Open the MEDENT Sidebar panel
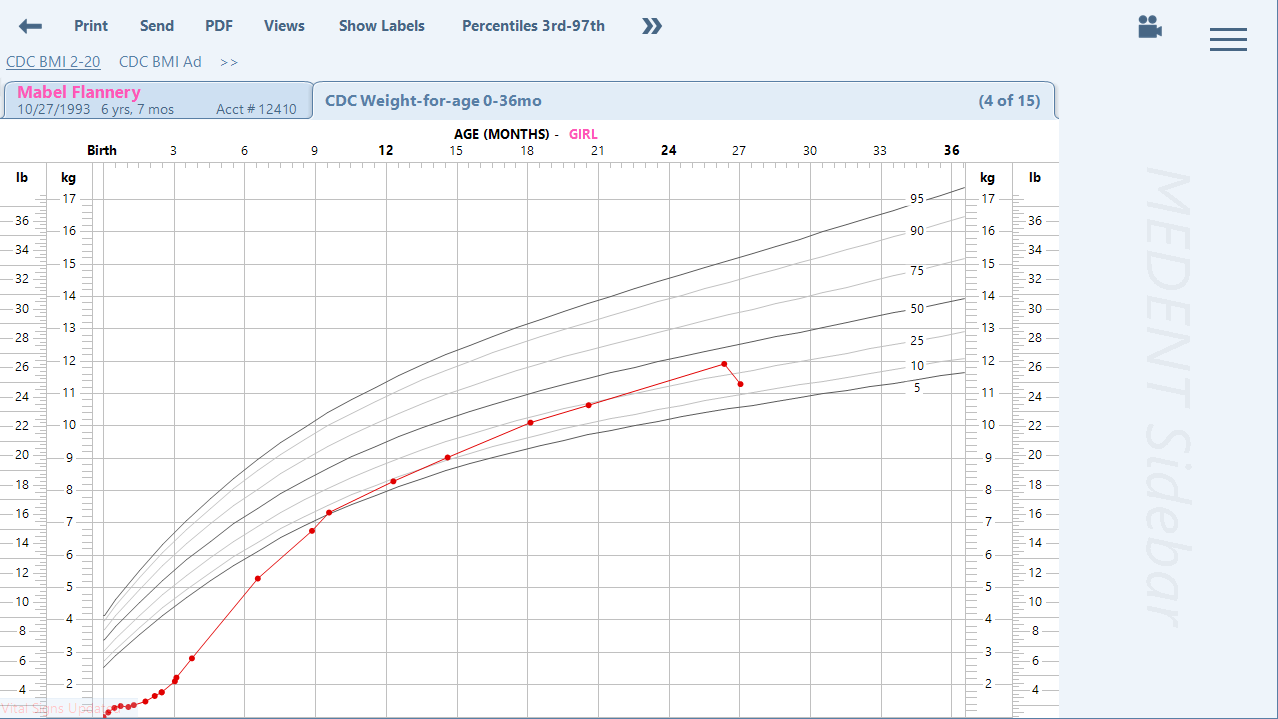 coord(1167,400)
